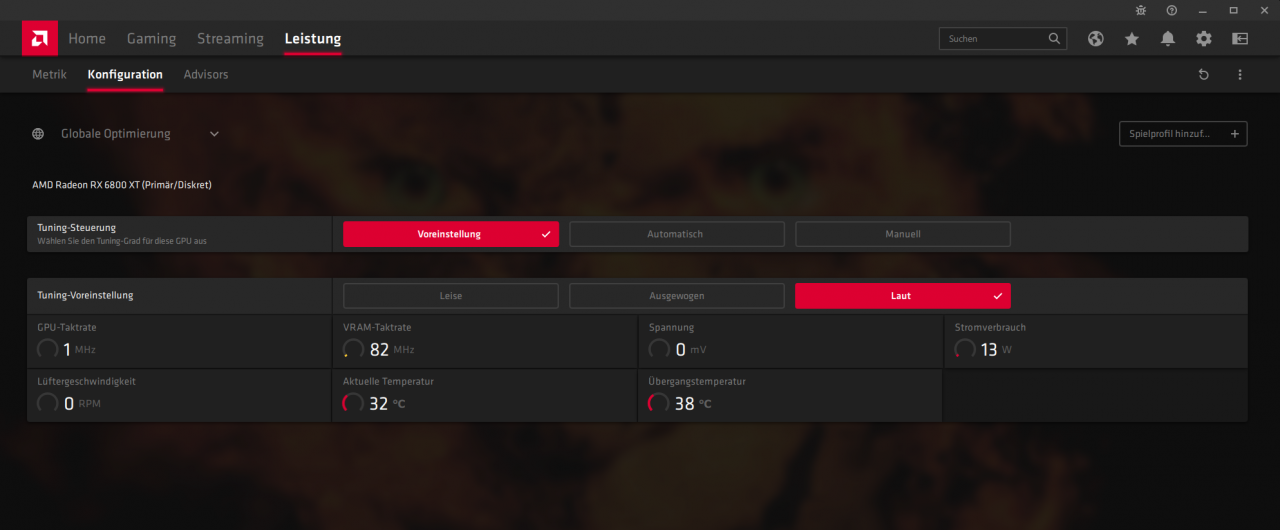This screenshot has width=1280, height=530.
Task: Click the 0 mV voltage value
Action: pyautogui.click(x=692, y=350)
